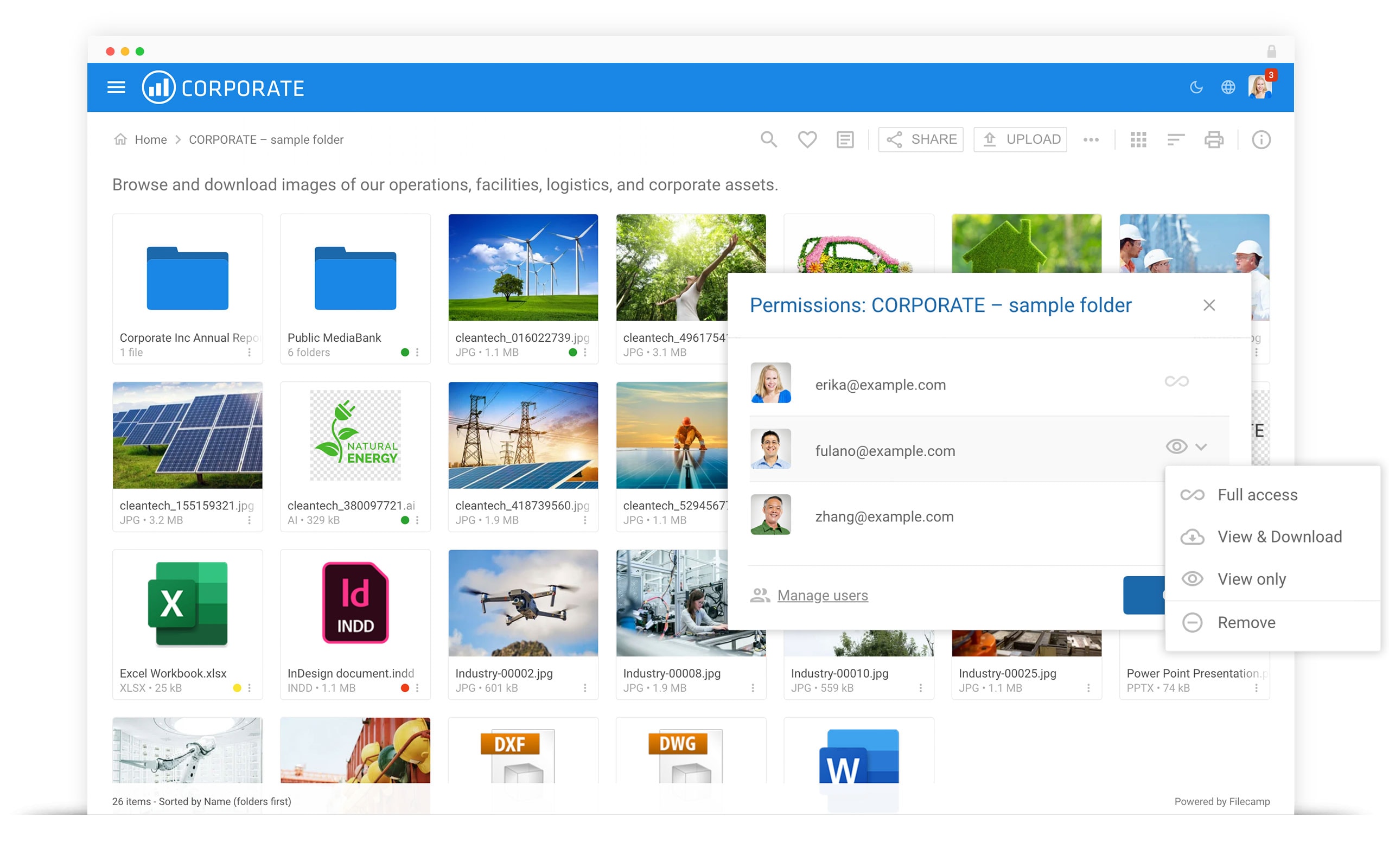This screenshot has height=868, width=1389.
Task: Open the Public MediaBank folder
Action: (355, 278)
